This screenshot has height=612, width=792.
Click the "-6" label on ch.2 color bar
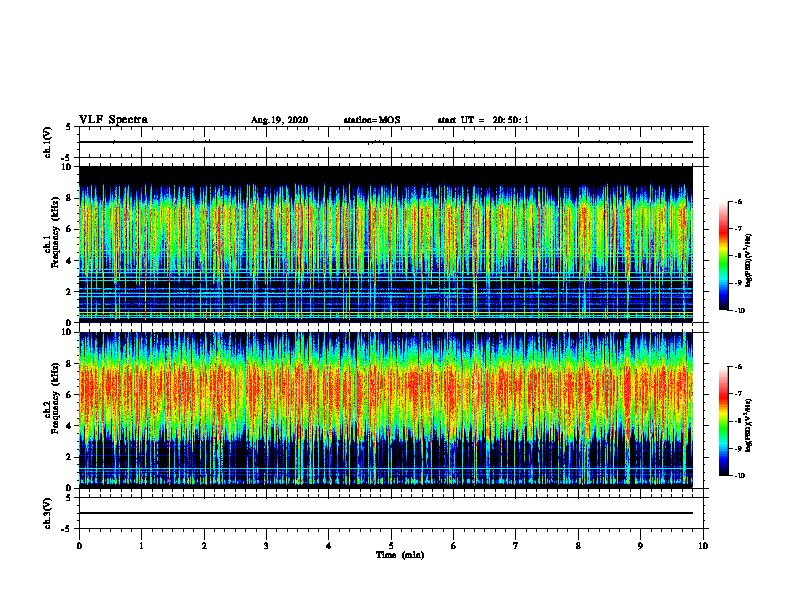[738, 367]
